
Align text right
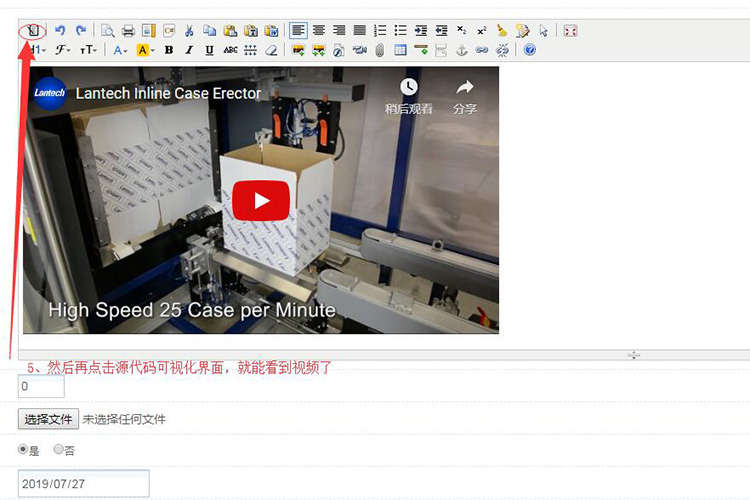[x=339, y=31]
